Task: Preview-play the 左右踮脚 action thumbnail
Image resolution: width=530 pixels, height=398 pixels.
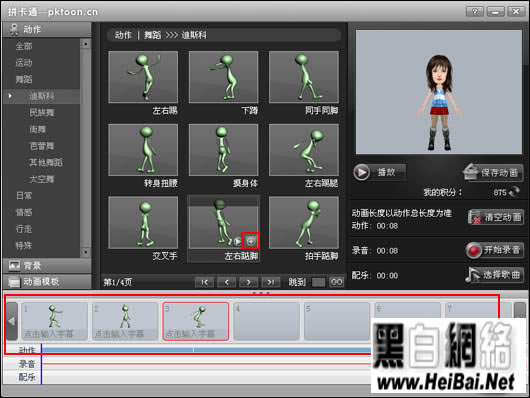Action: coord(238,241)
